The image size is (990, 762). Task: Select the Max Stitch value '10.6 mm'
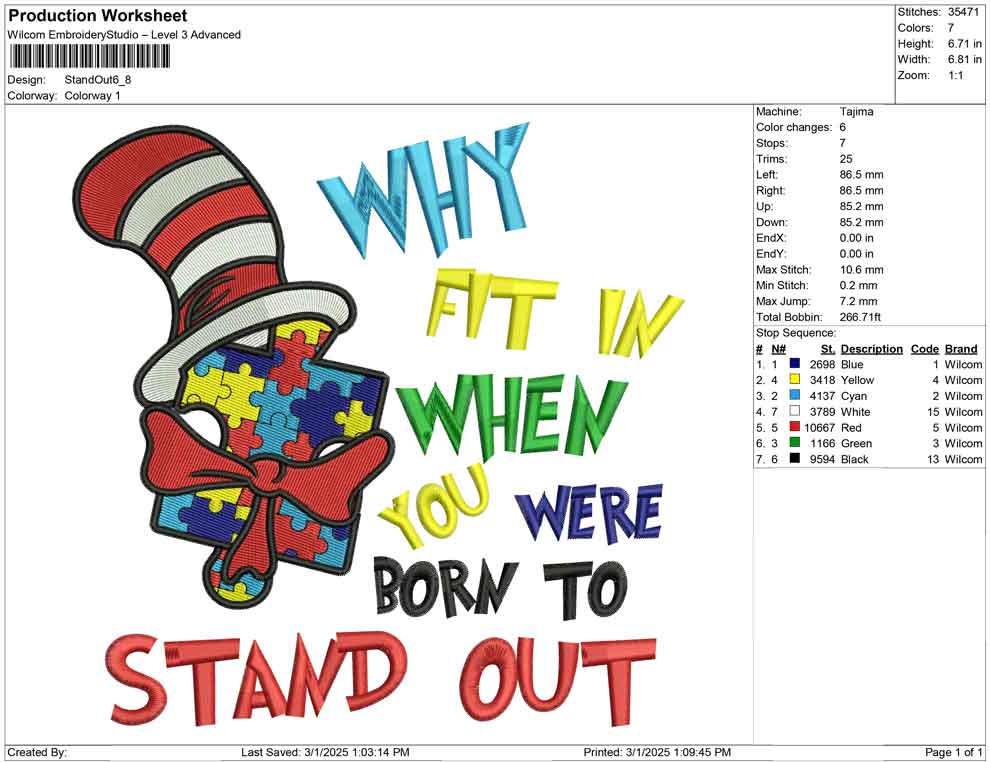pyautogui.click(x=861, y=270)
